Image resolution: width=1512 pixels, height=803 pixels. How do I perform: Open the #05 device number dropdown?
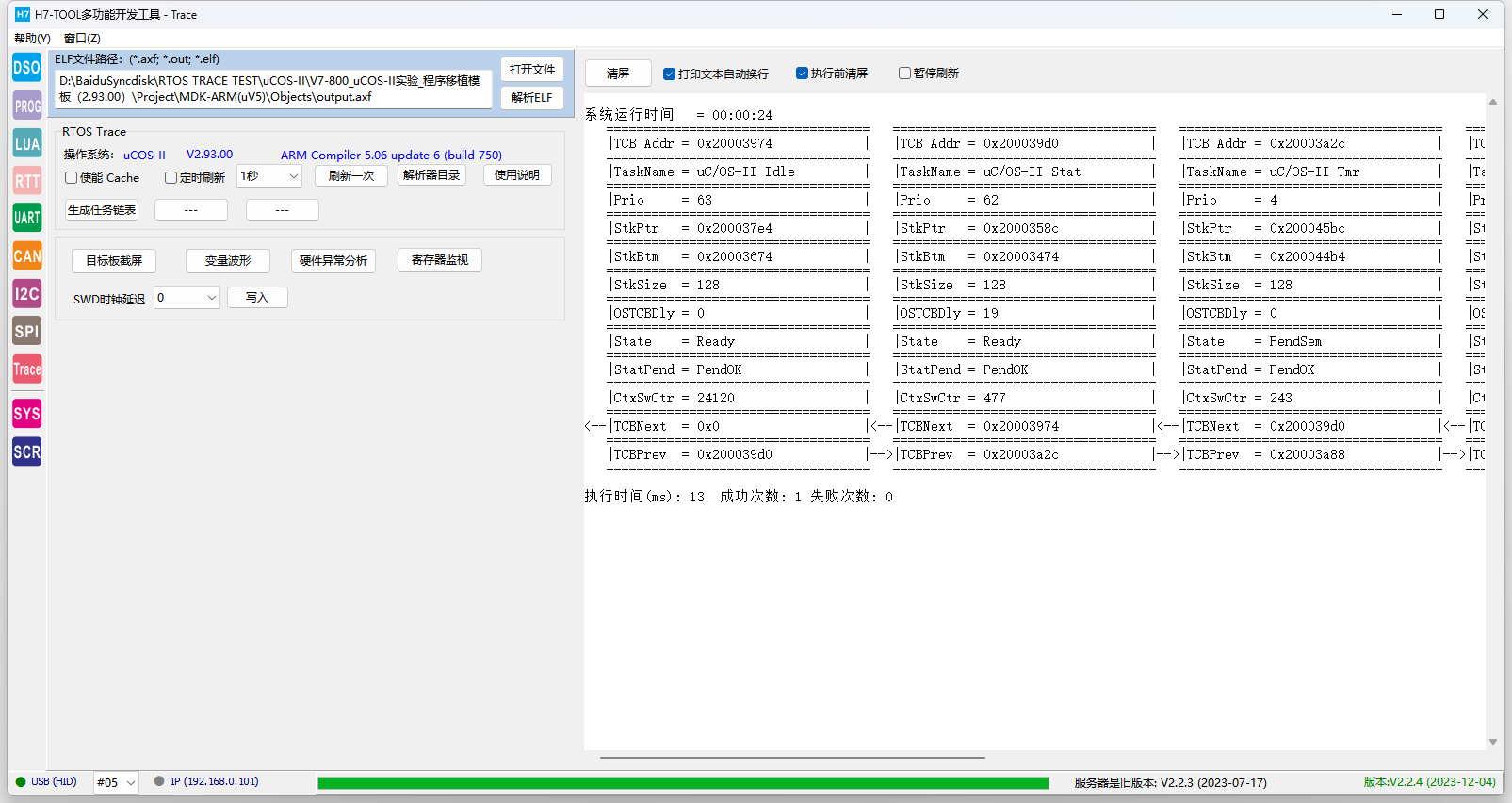click(116, 782)
